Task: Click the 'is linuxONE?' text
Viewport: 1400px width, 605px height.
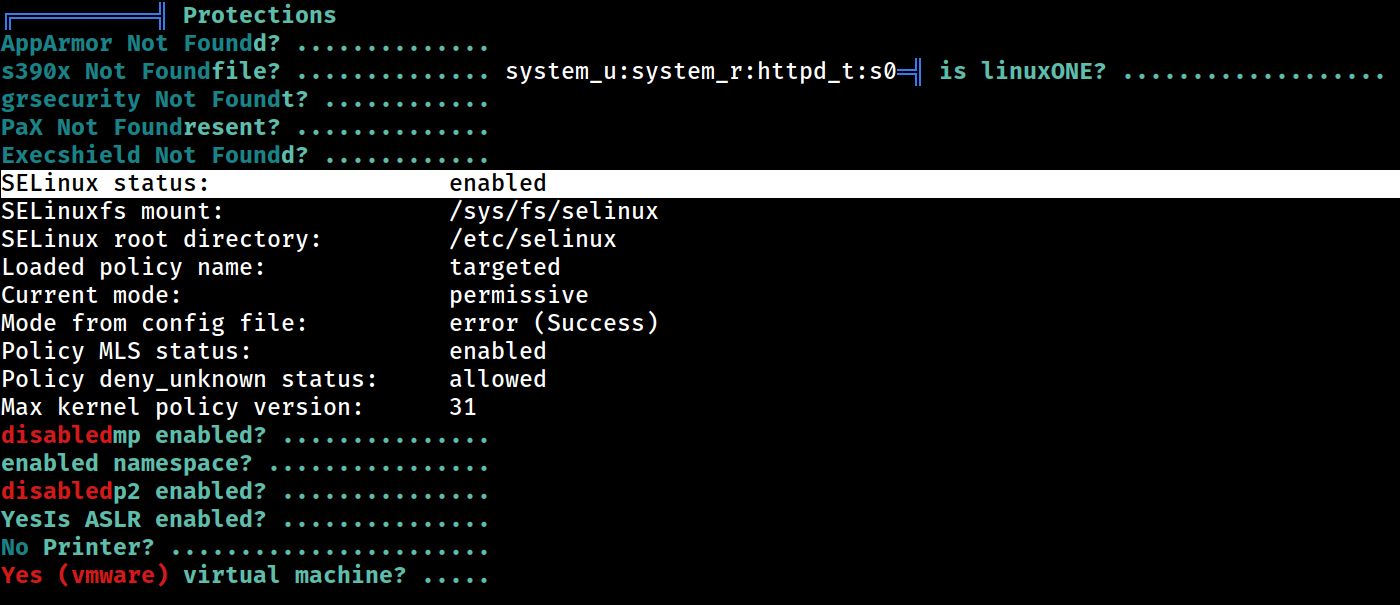Action: click(1023, 71)
